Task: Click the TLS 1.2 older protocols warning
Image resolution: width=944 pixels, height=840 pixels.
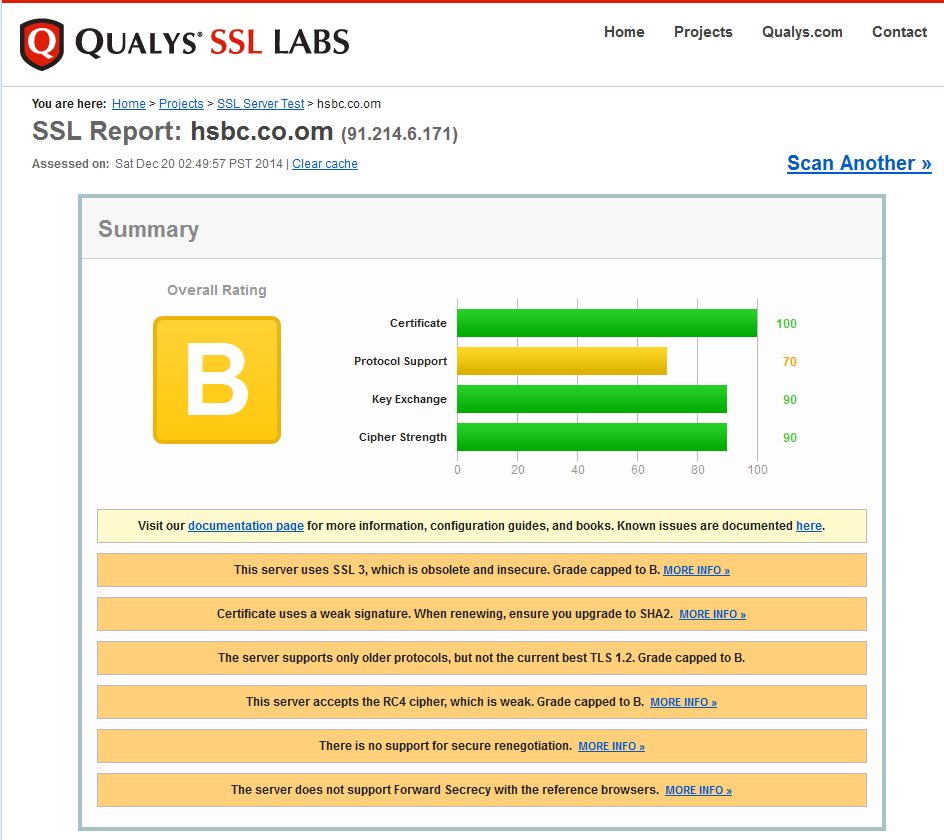Action: 482,658
